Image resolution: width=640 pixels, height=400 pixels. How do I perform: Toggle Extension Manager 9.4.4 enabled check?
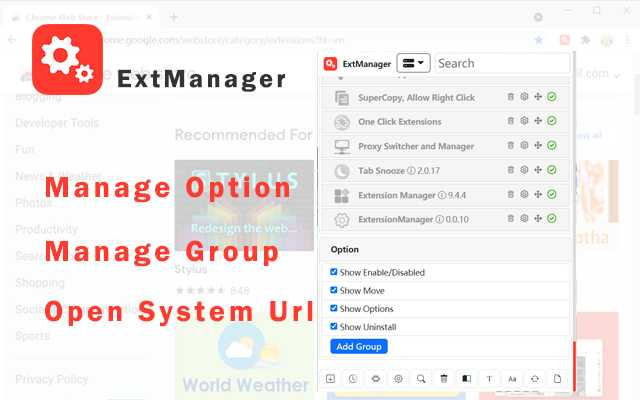(552, 194)
